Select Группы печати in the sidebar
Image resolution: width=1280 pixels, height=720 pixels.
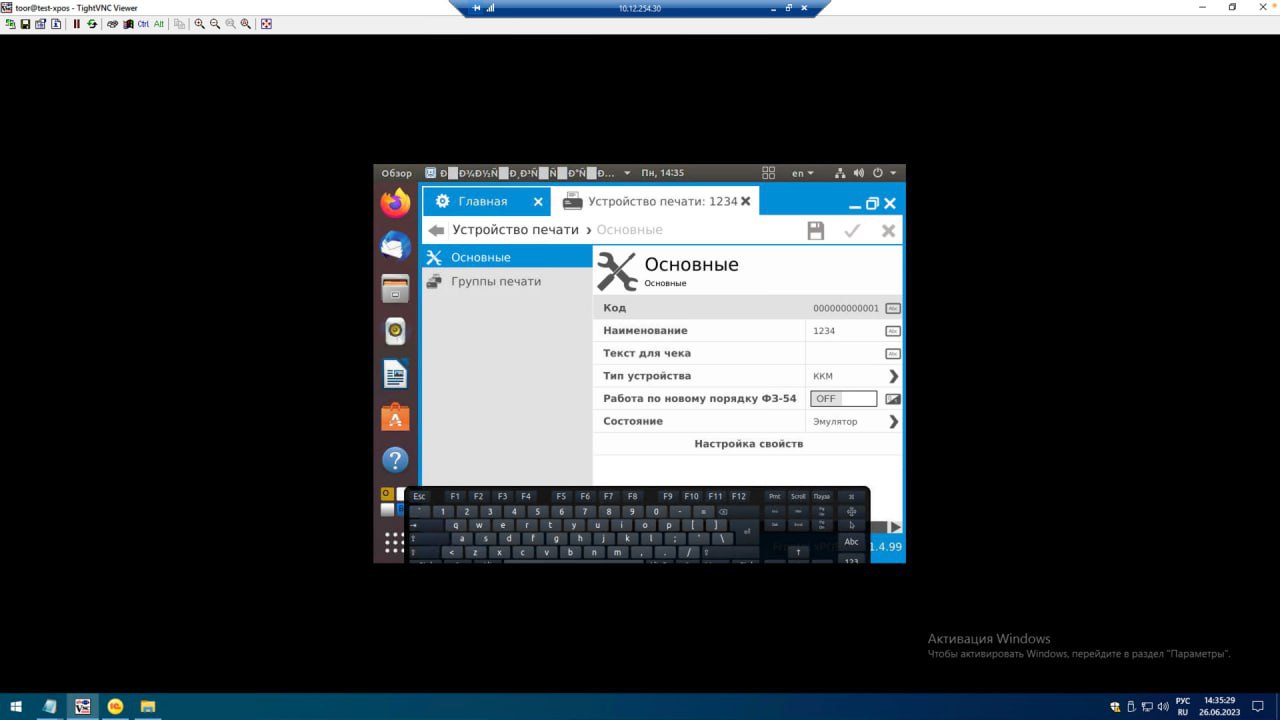[495, 282]
